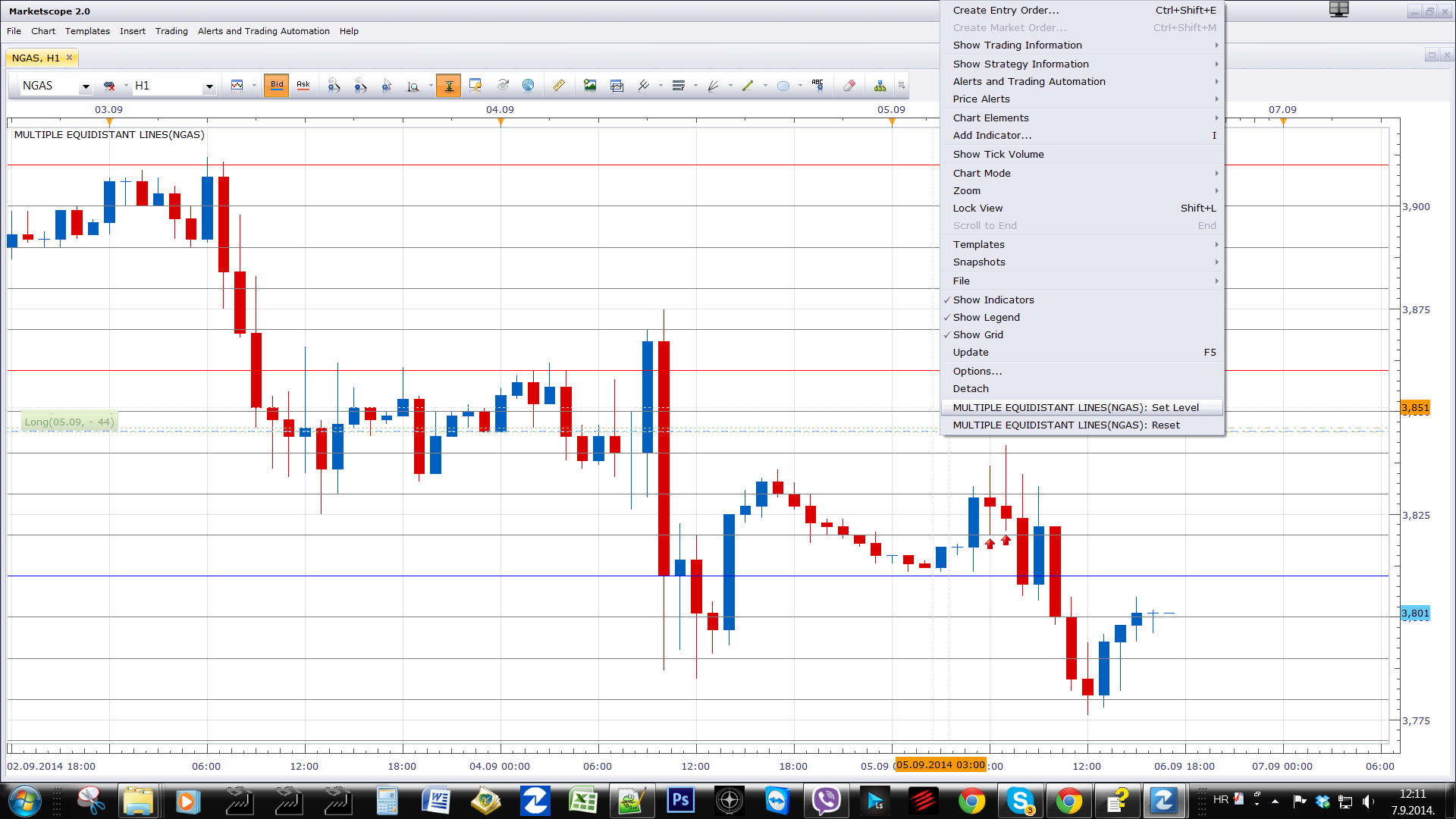
Task: Click the chart note edit icon
Action: (475, 86)
